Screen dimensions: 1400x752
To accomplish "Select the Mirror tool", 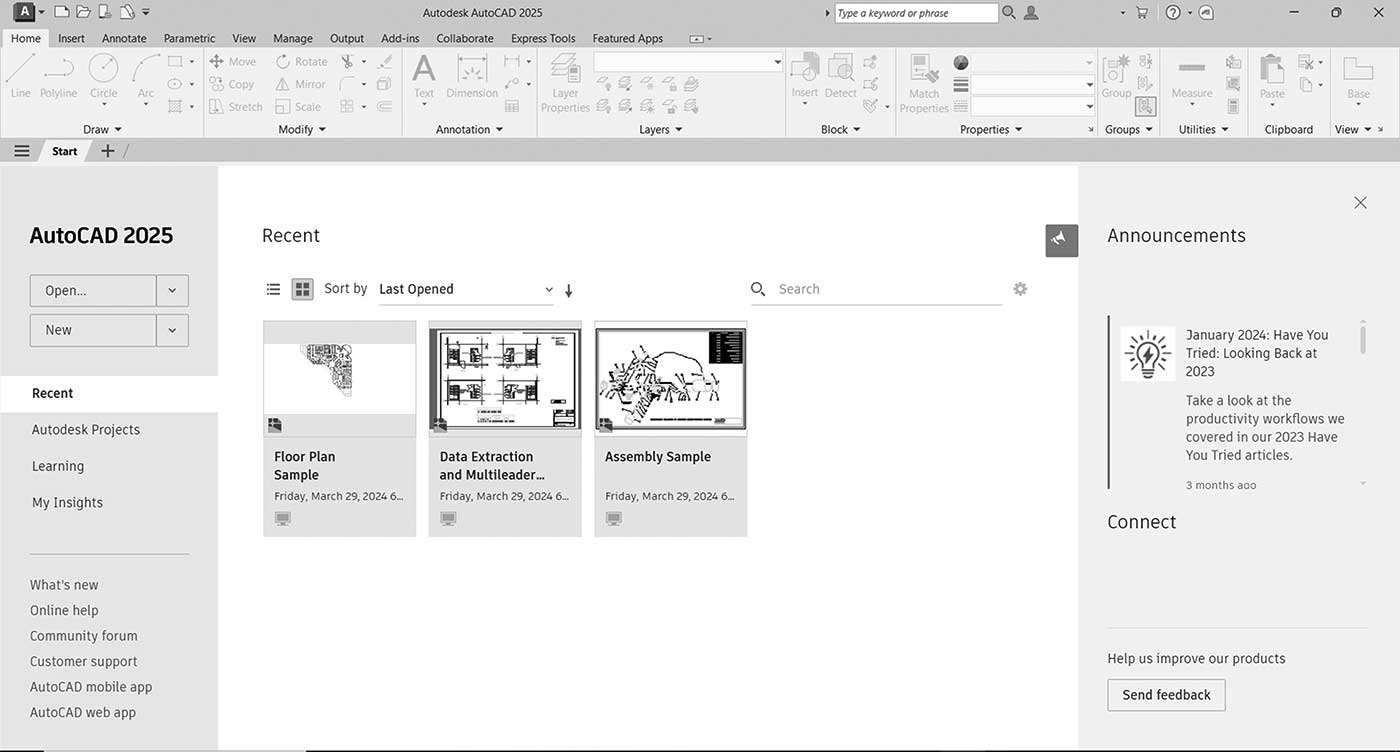I will point(301,84).
